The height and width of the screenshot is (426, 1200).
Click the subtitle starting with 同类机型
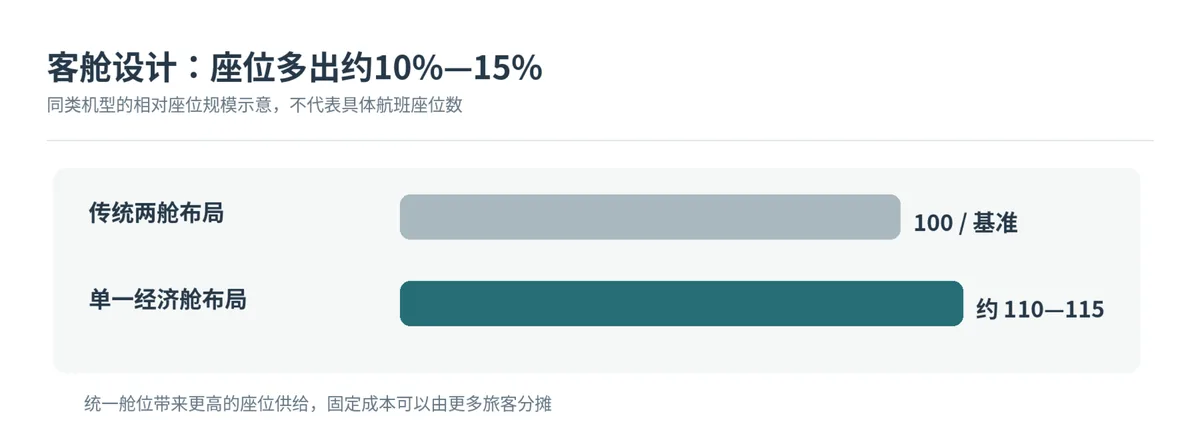point(255,105)
